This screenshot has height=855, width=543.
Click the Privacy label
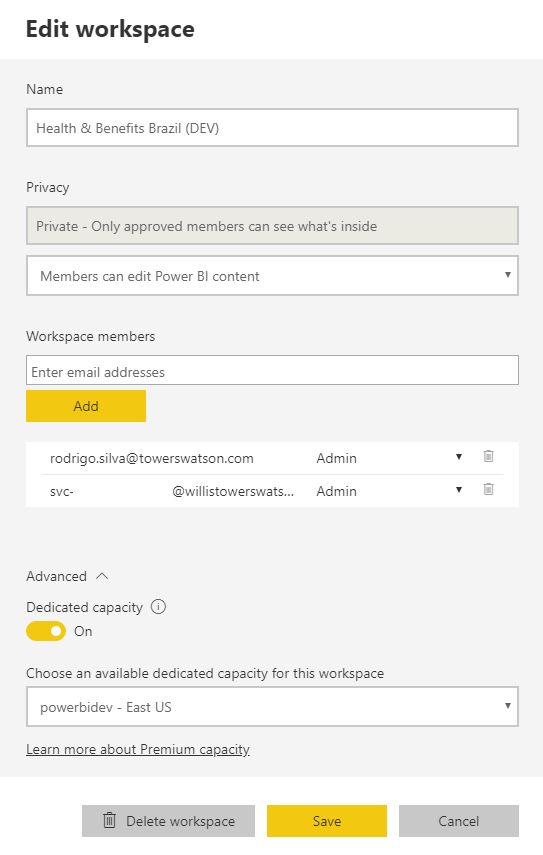pos(47,188)
